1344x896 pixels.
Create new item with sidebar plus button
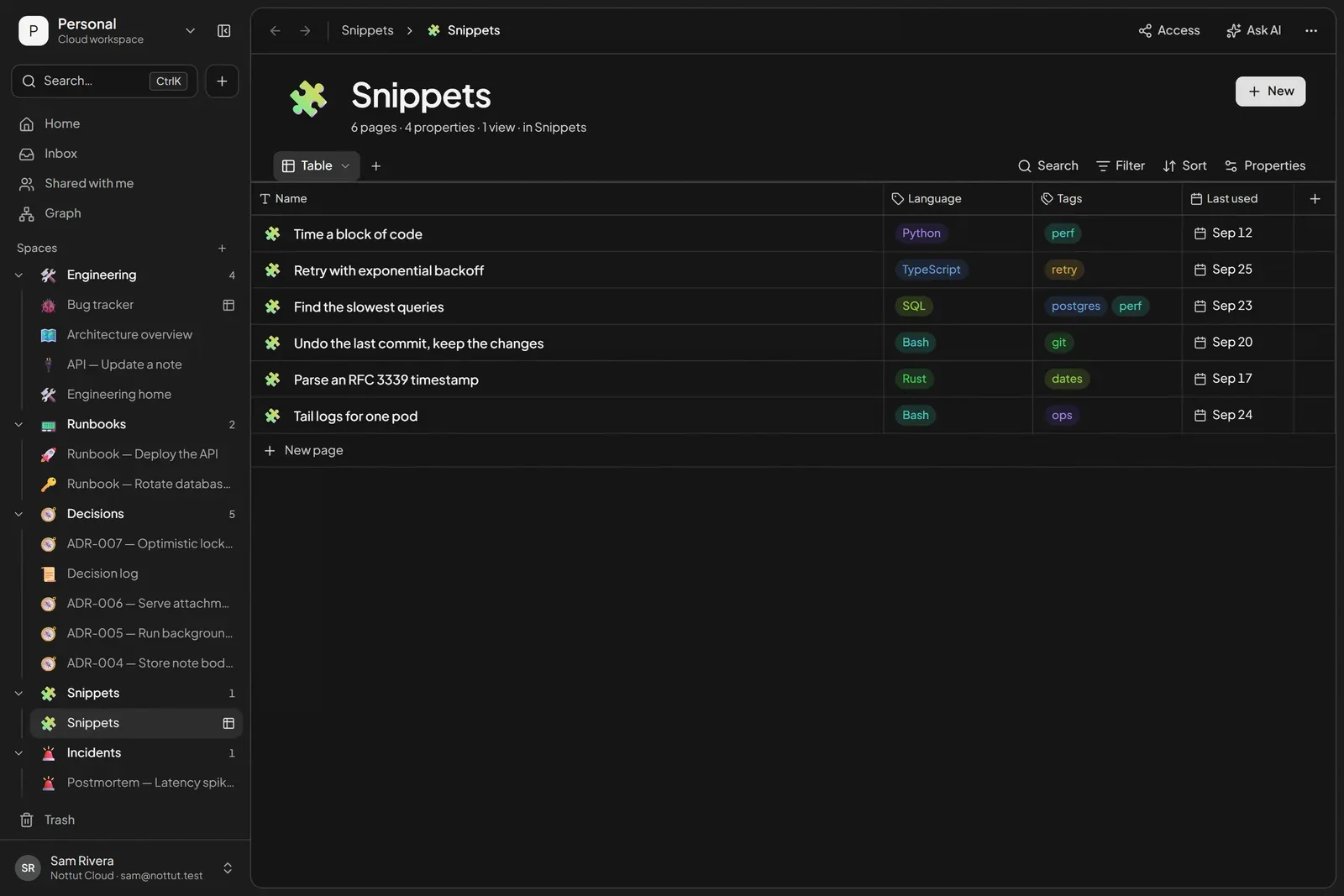pos(222,81)
